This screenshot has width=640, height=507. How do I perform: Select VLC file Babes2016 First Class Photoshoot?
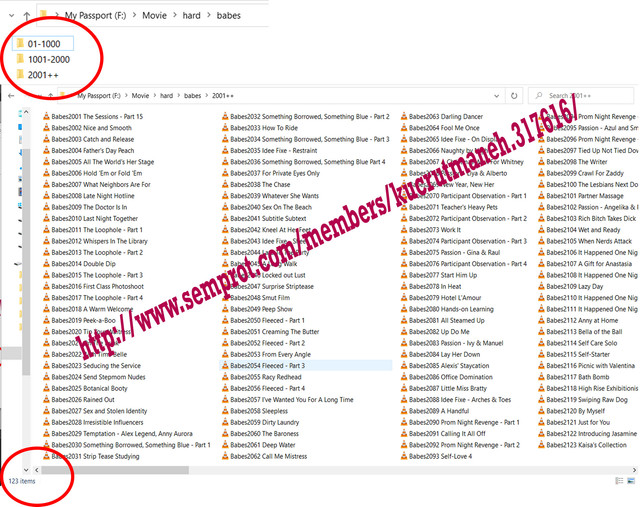pyautogui.click(x=93, y=286)
